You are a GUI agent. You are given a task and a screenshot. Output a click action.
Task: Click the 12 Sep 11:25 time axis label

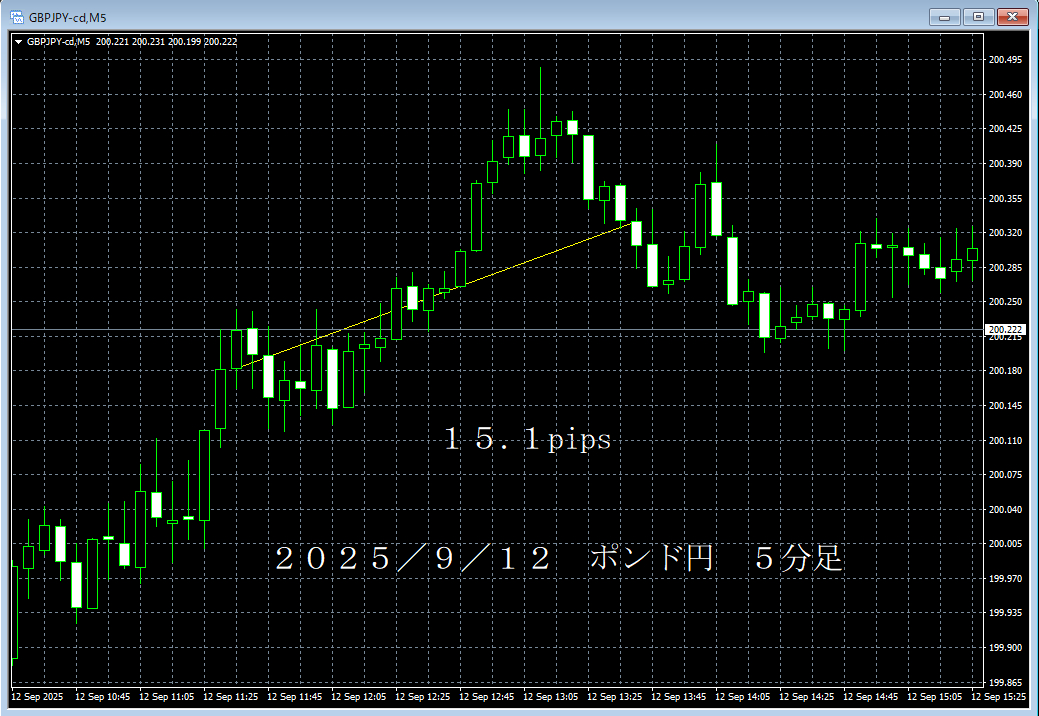(x=230, y=696)
